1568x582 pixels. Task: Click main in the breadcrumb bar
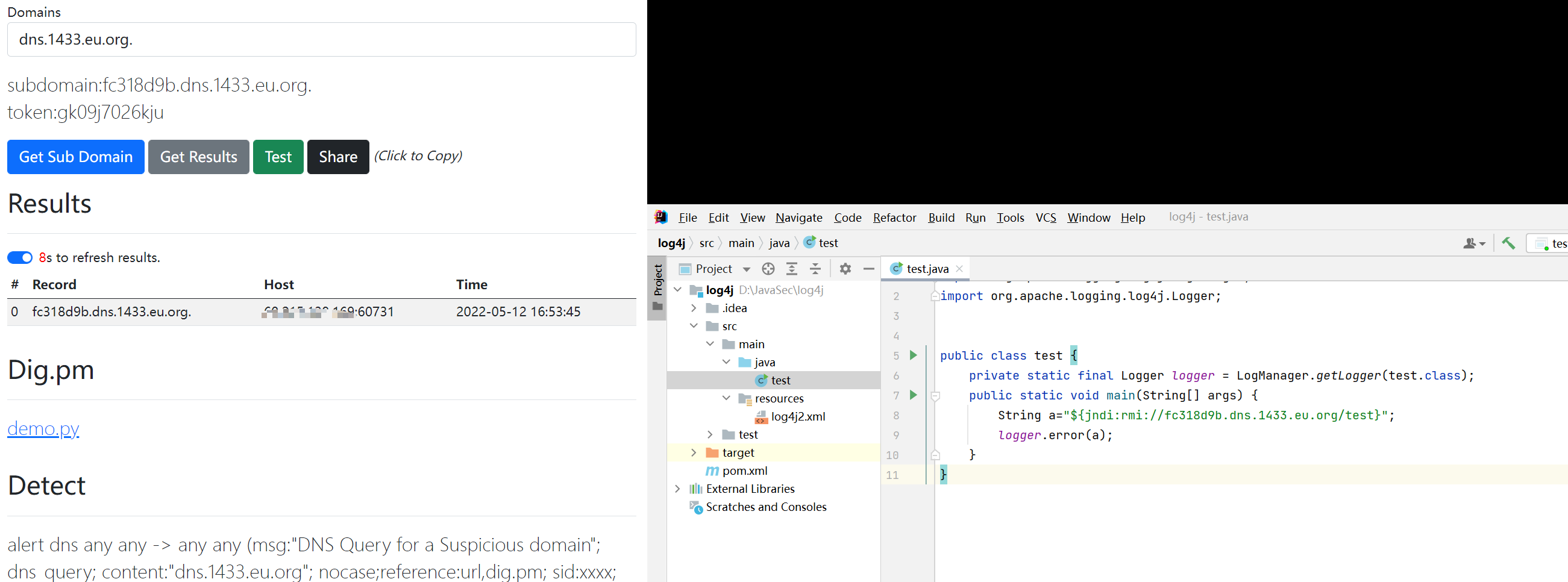[741, 243]
